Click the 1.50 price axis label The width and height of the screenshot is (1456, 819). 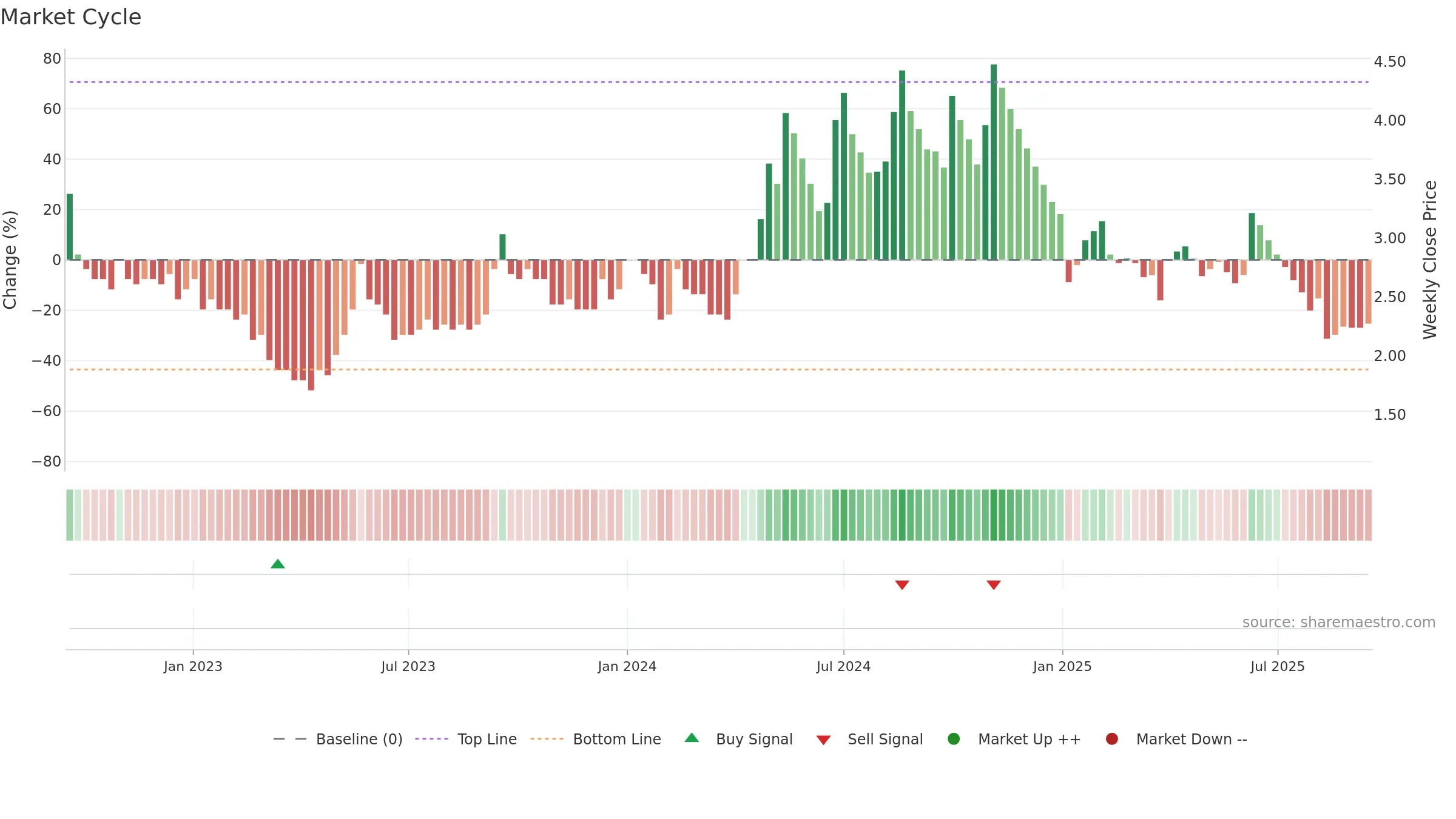pyautogui.click(x=1390, y=415)
